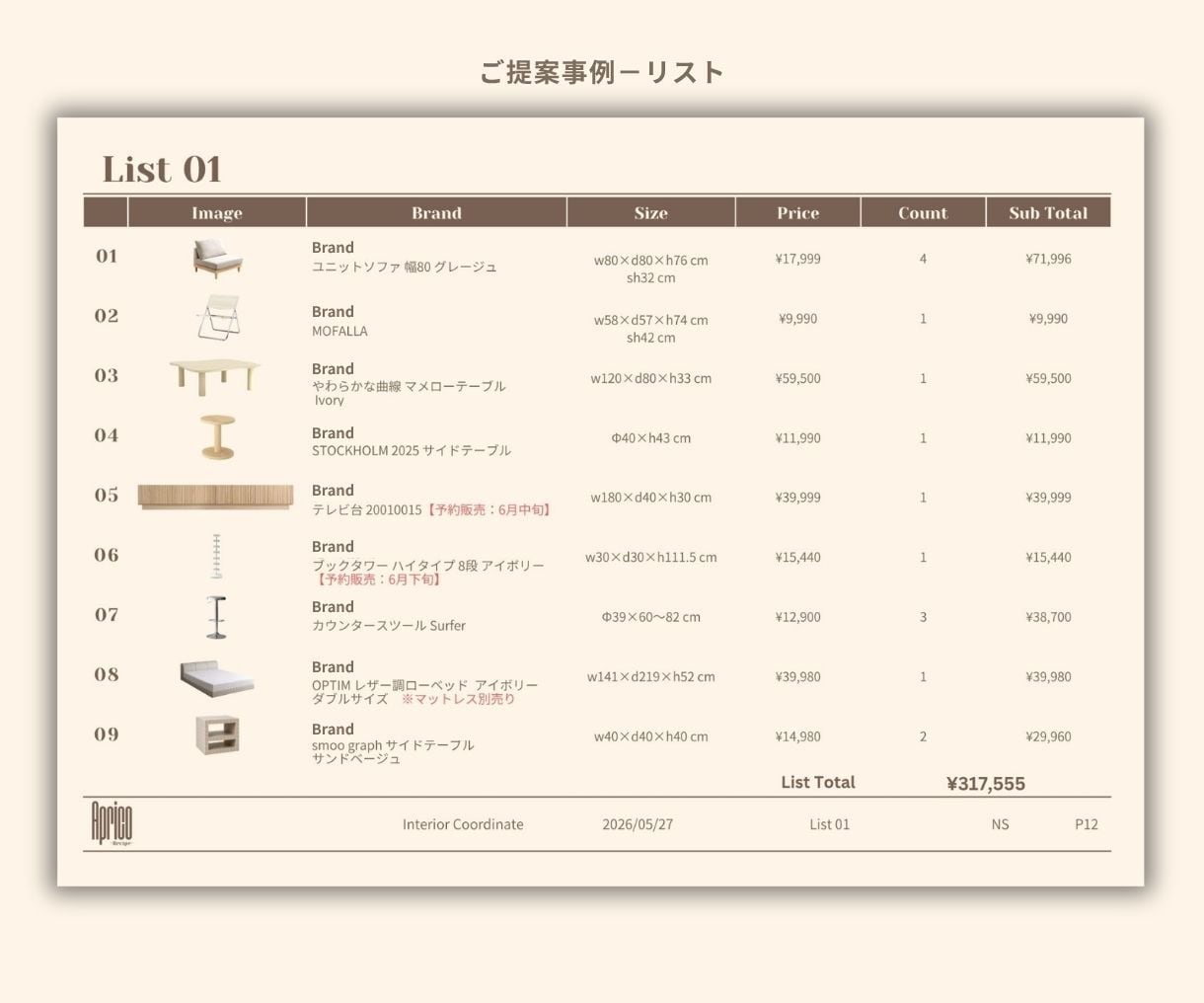Screen dimensions: 1204x1003
Task: Click the page number P12
Action: 1087,824
